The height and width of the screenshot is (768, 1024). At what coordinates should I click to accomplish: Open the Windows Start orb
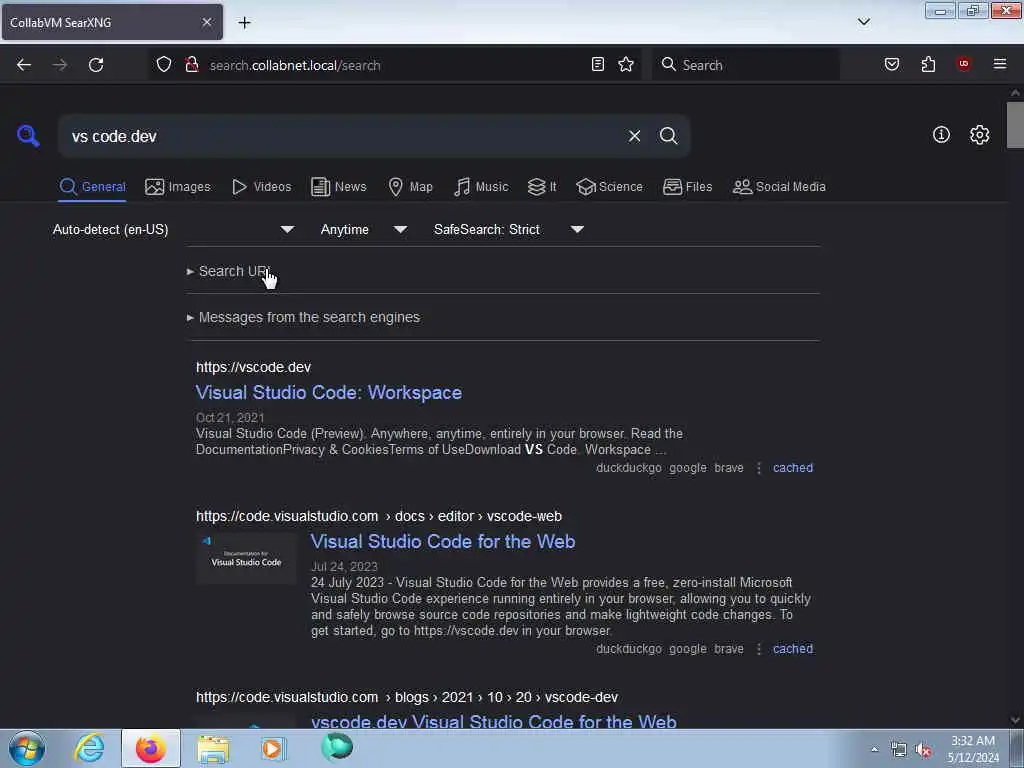pyautogui.click(x=27, y=748)
